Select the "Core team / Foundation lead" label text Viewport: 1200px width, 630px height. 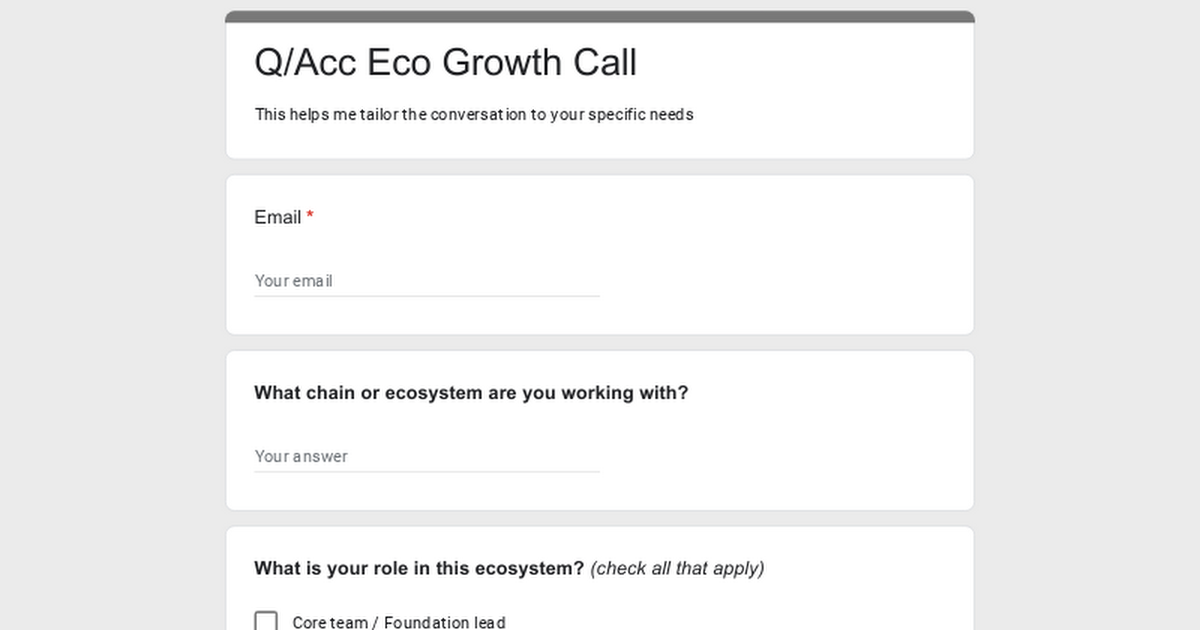pos(399,622)
